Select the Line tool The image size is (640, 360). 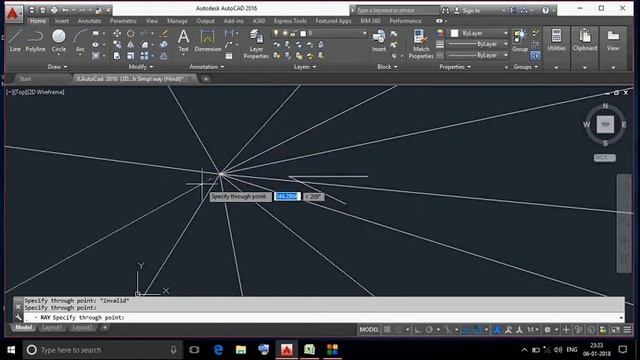(x=15, y=40)
